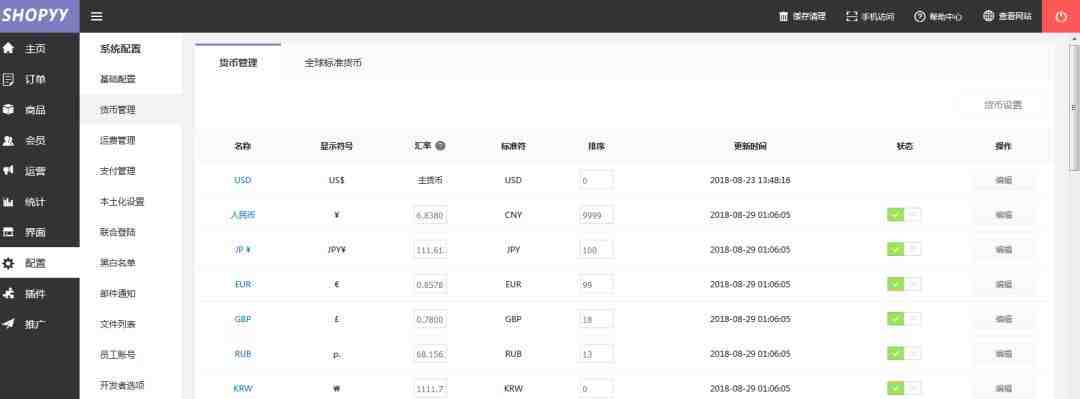
Task: Open 本土化设置 in the settings submenu
Action: [122, 202]
